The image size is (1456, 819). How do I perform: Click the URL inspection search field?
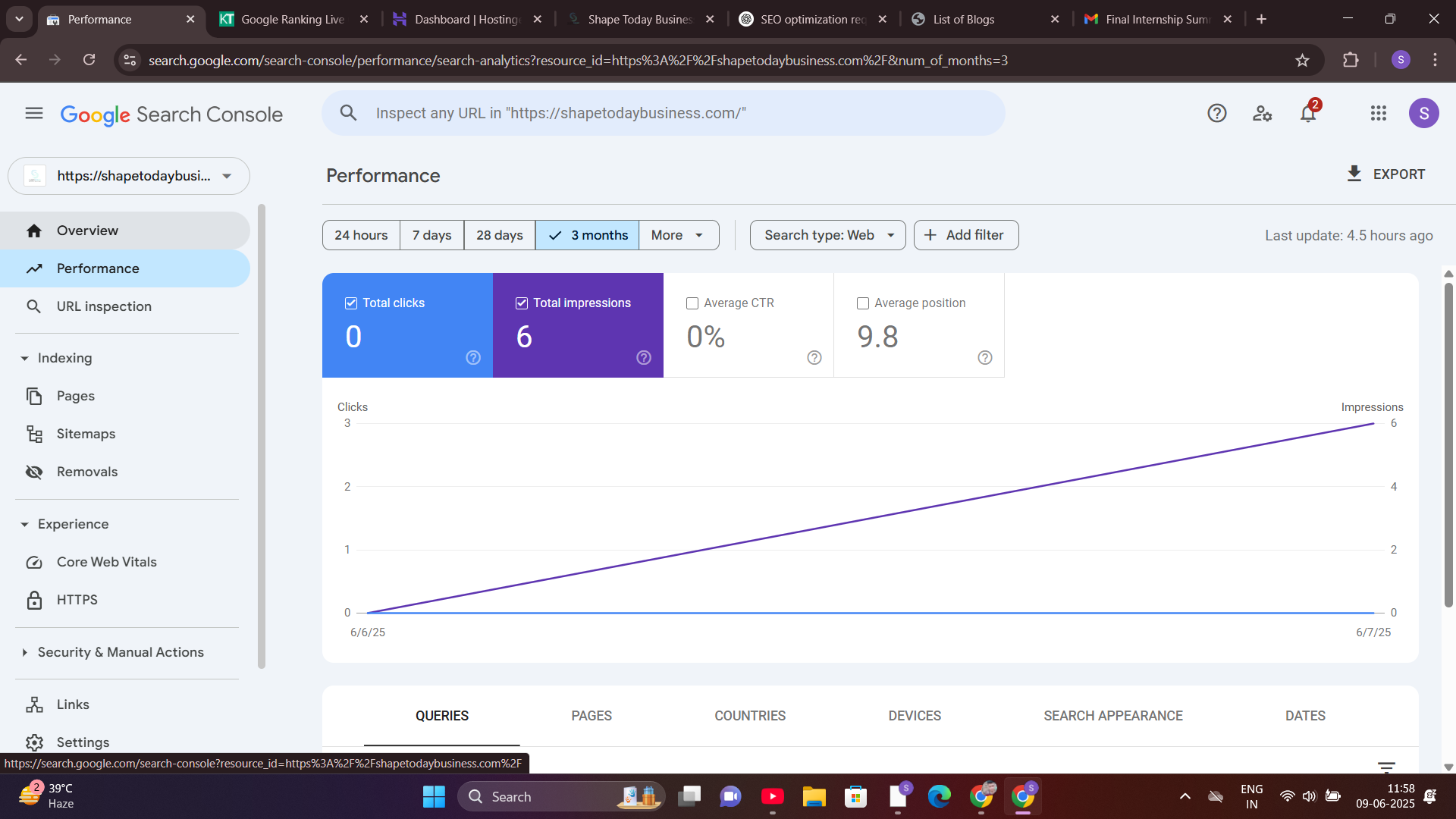(664, 114)
